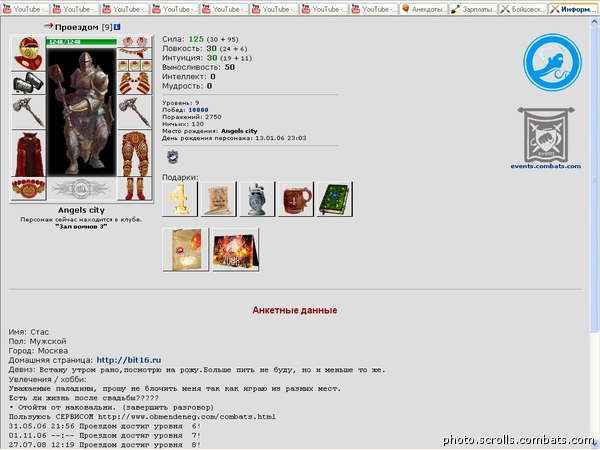Open the wooden mug gift
Image resolution: width=600 pixels, height=450 pixels.
pyautogui.click(x=295, y=199)
